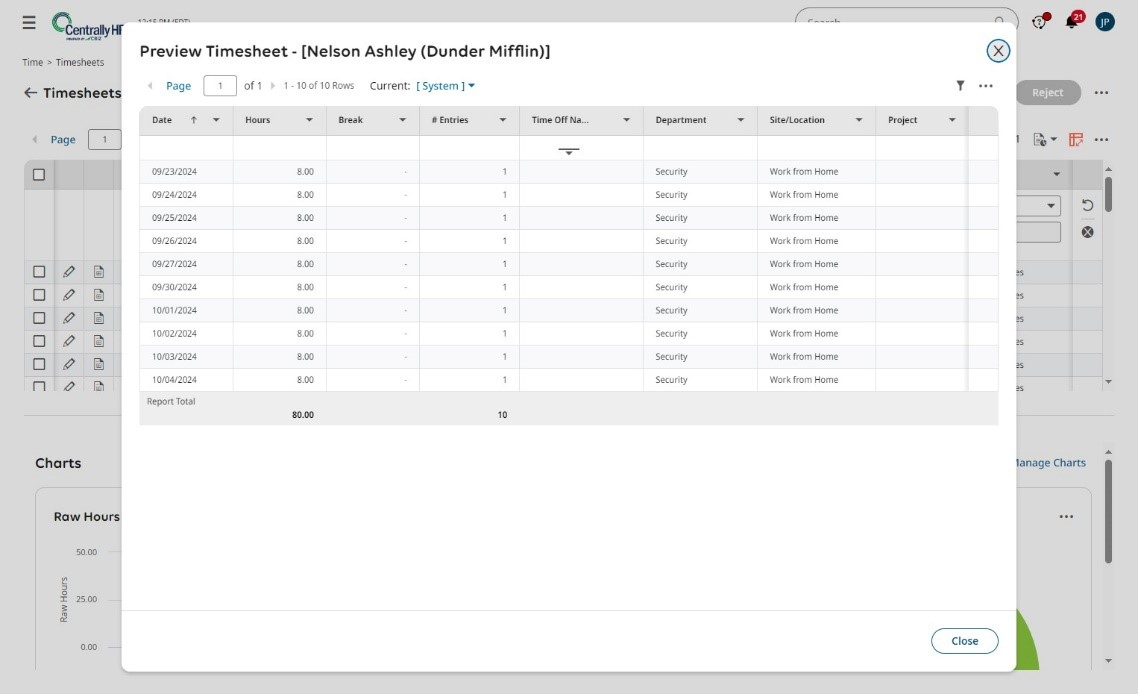1138x694 pixels.
Task: Open the help icon in the header
Action: click(x=1039, y=22)
